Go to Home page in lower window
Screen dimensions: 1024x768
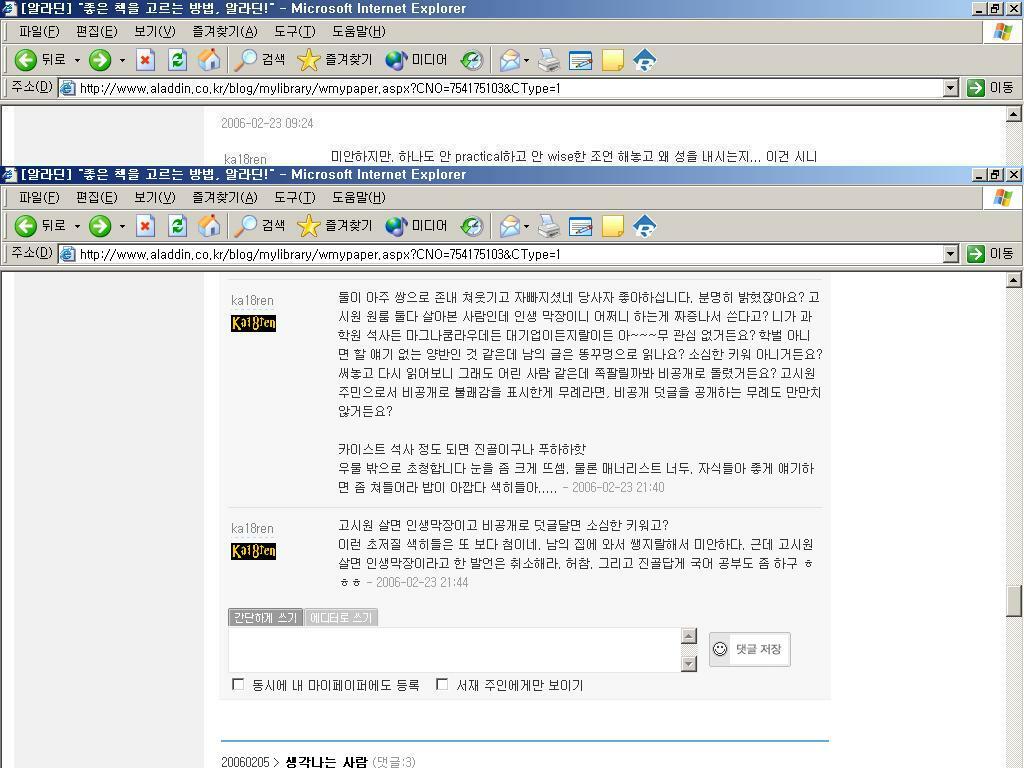[209, 226]
